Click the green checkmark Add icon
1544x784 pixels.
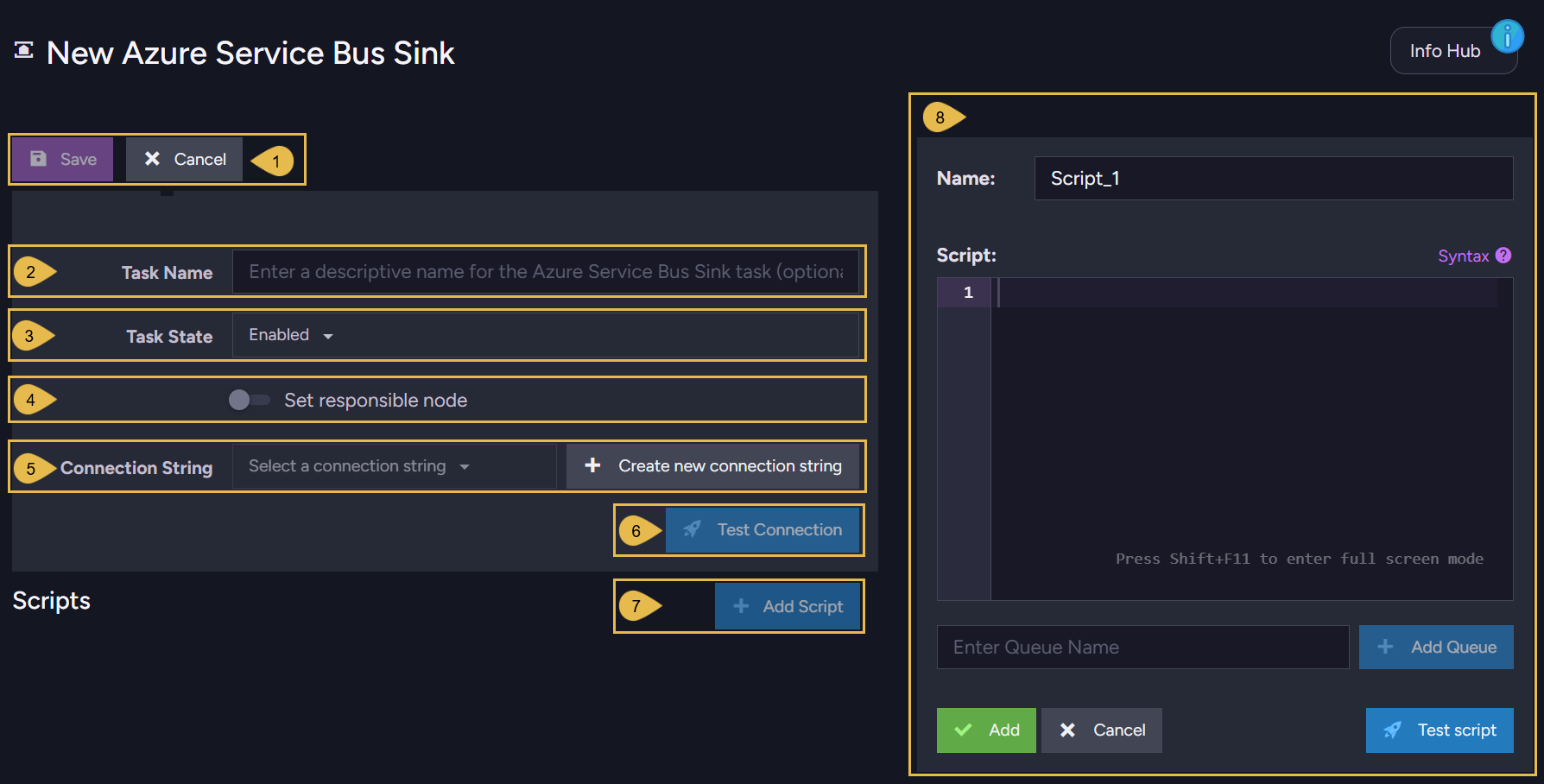click(964, 730)
